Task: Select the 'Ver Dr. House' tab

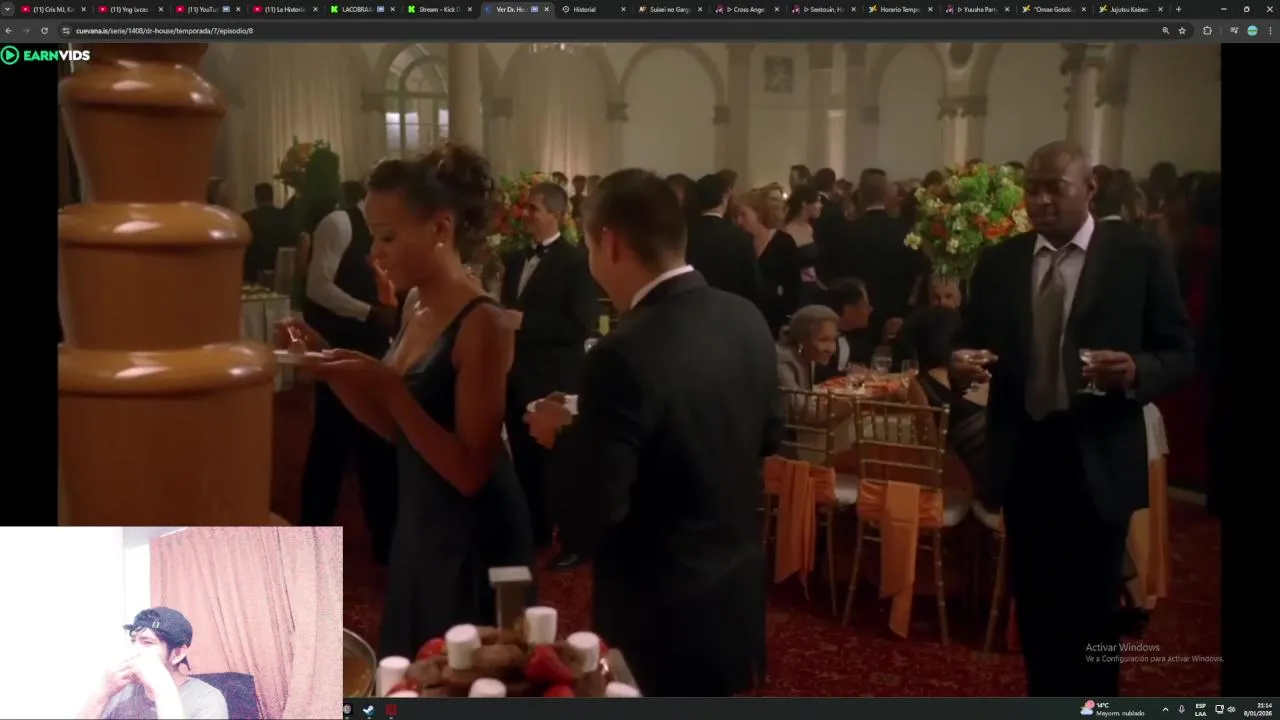Action: pyautogui.click(x=517, y=9)
